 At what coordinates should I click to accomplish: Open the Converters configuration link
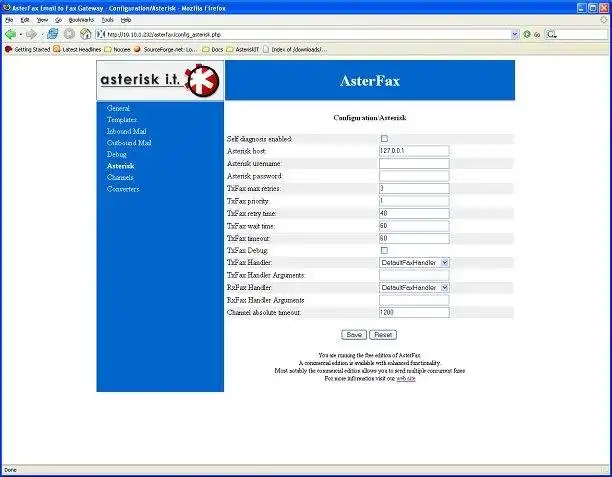point(123,189)
